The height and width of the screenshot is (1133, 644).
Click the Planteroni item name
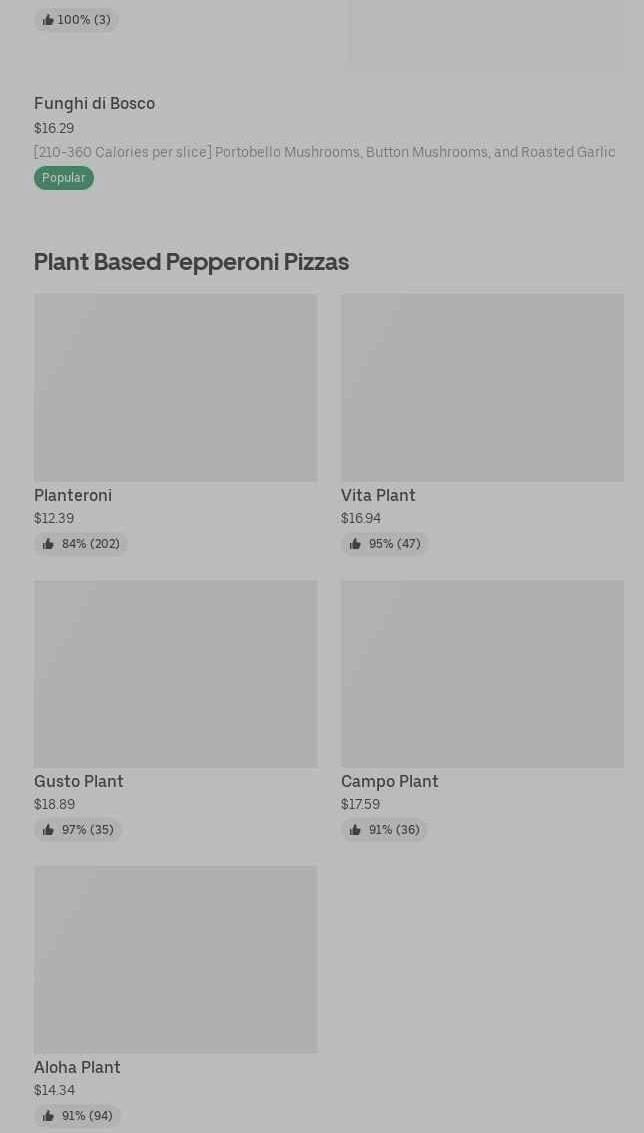pyautogui.click(x=73, y=495)
